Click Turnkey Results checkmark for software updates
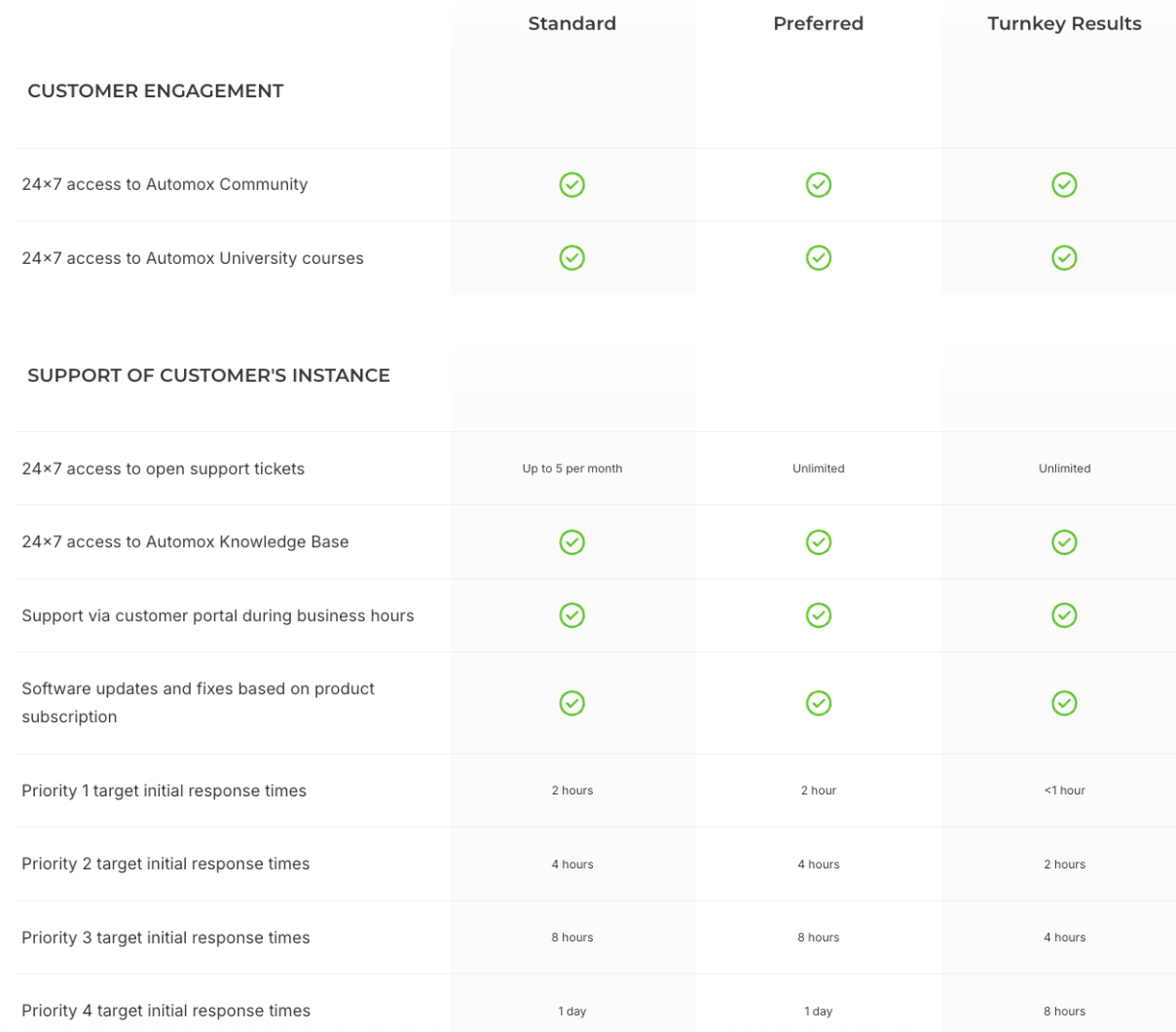Viewport: 1176px width, 1032px height. pyautogui.click(x=1065, y=703)
